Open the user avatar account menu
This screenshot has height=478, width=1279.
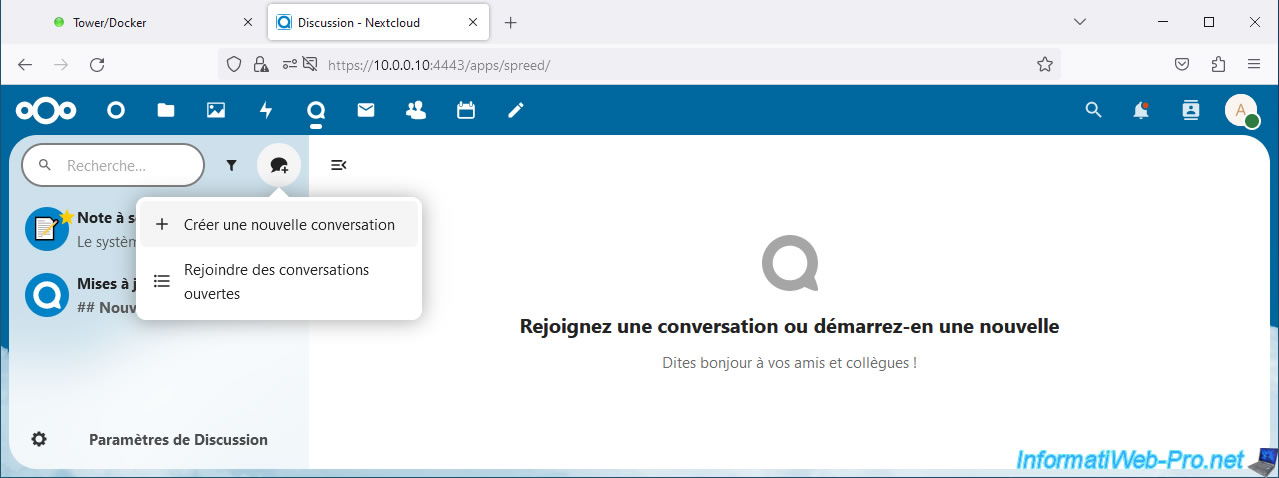coord(1241,111)
